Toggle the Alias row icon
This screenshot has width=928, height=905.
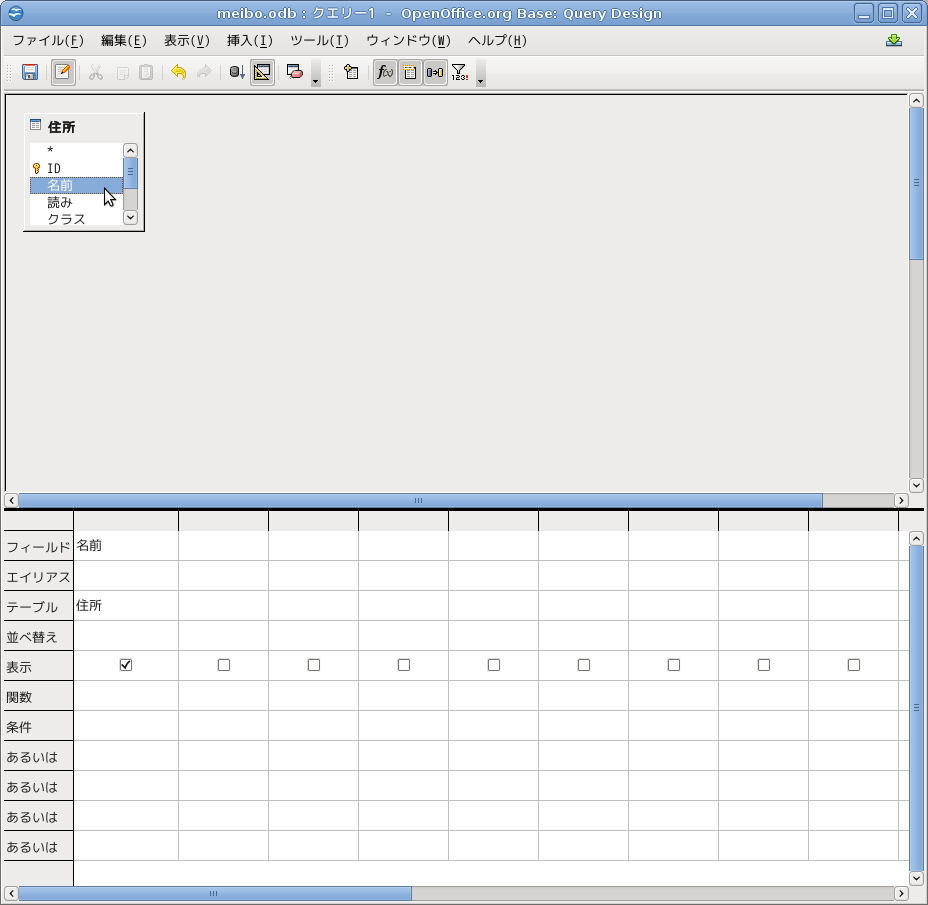coord(435,72)
